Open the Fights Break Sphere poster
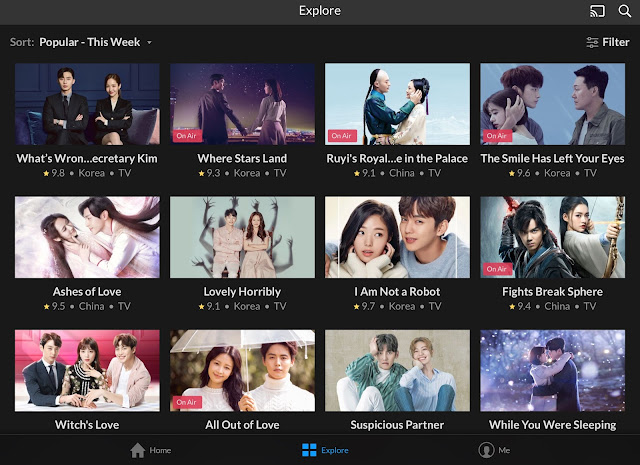The image size is (640, 465). [x=552, y=237]
